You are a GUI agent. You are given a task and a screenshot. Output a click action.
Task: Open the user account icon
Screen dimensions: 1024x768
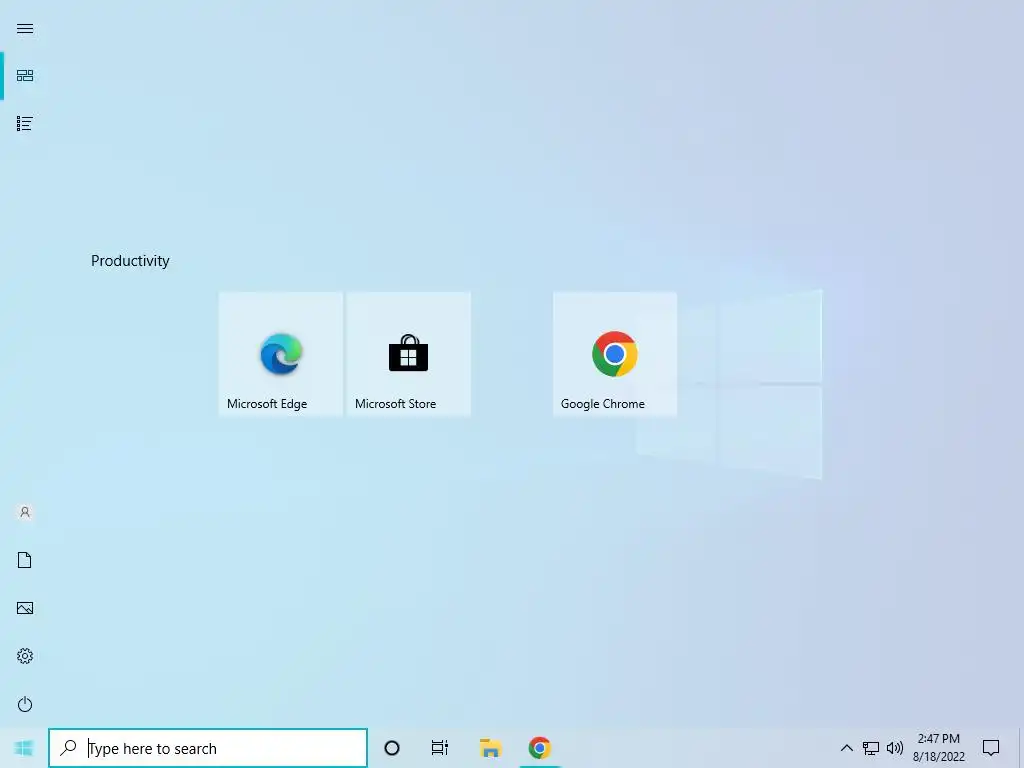tap(25, 512)
